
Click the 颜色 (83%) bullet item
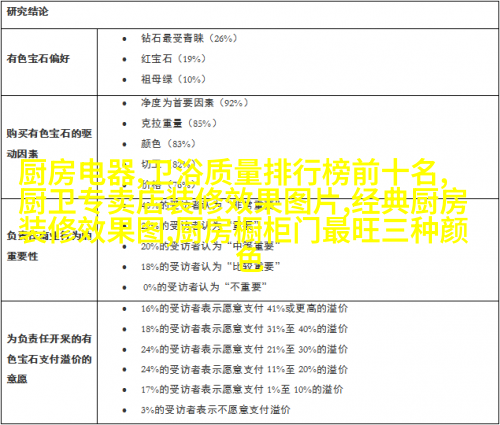(168, 144)
